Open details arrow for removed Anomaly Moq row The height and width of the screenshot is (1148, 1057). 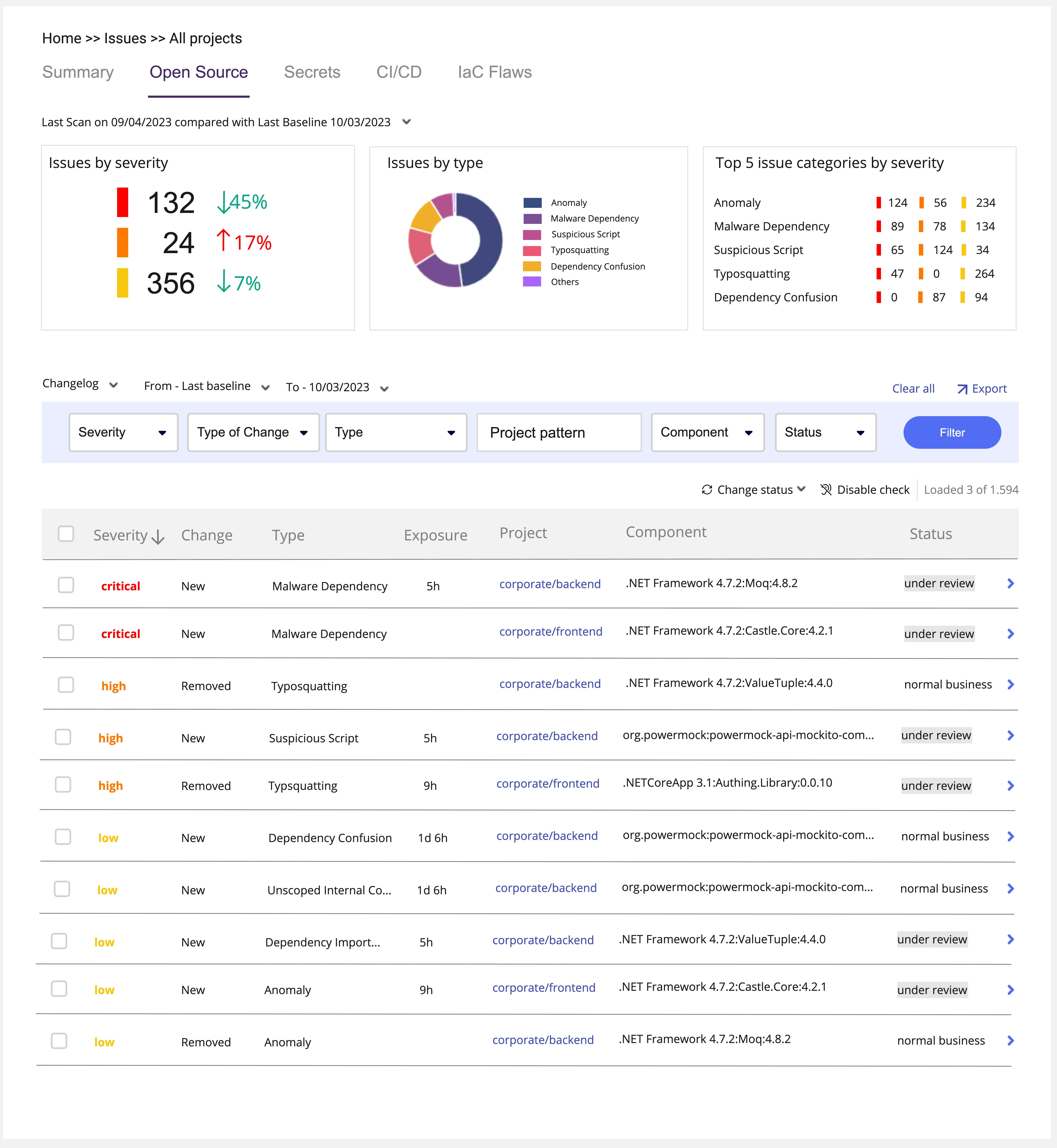point(1011,1041)
